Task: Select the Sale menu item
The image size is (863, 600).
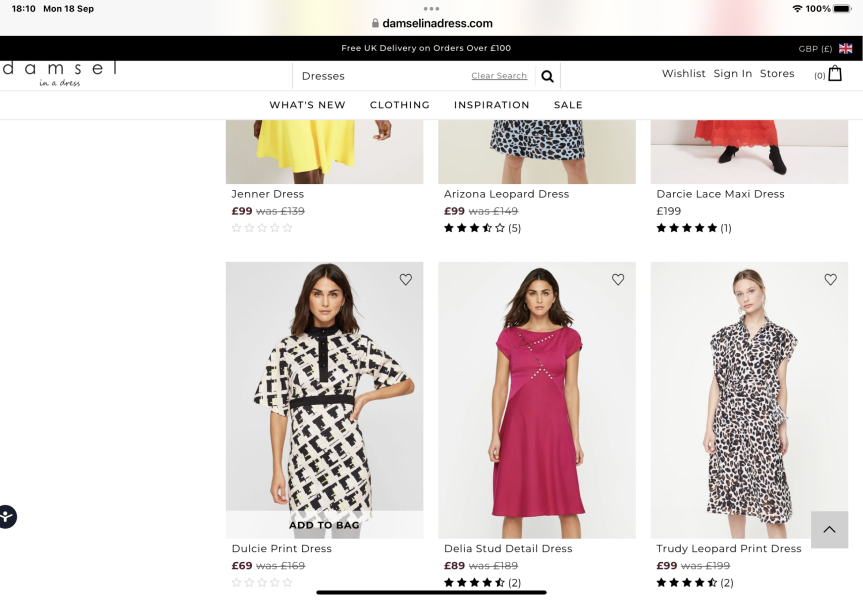Action: tap(568, 105)
